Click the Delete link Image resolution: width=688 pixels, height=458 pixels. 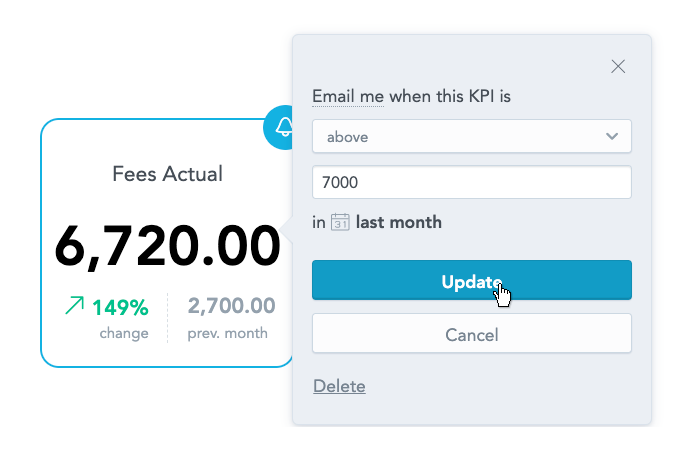point(339,386)
